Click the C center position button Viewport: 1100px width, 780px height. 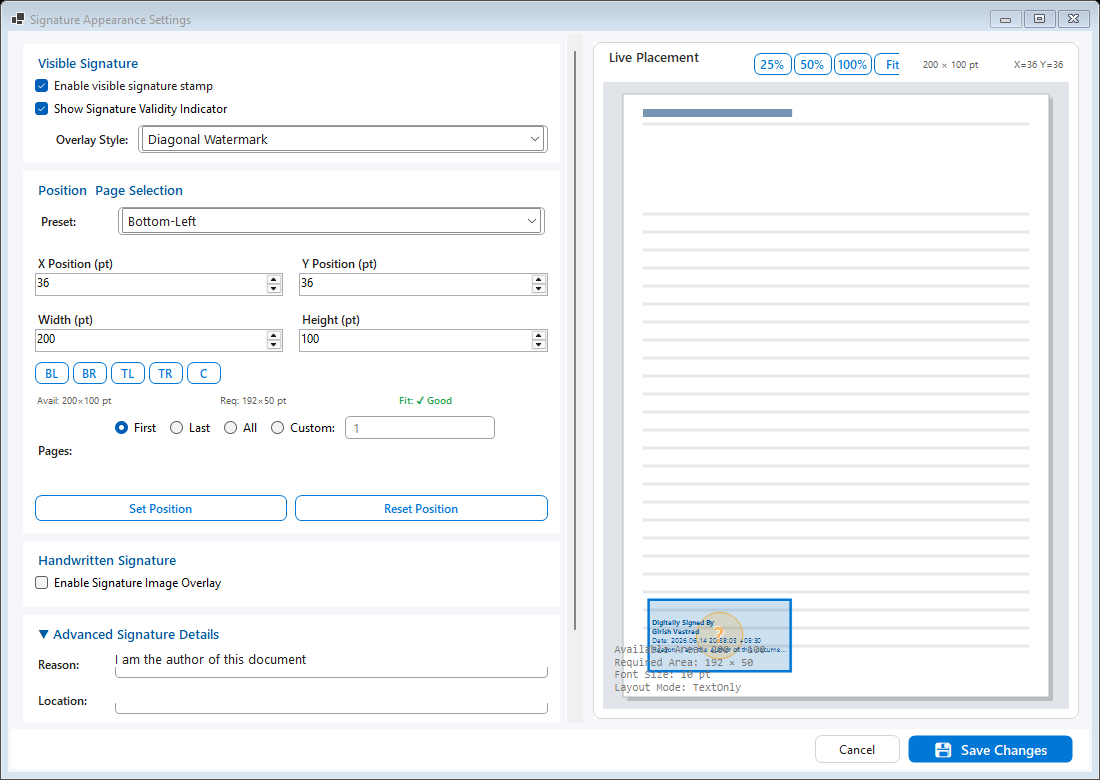(x=203, y=373)
